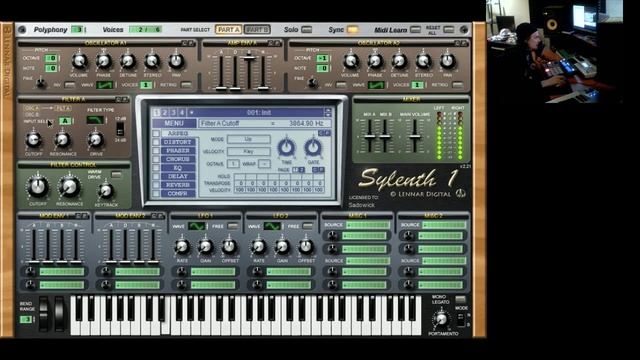Click the PART B button
640x360 pixels.
tap(257, 30)
